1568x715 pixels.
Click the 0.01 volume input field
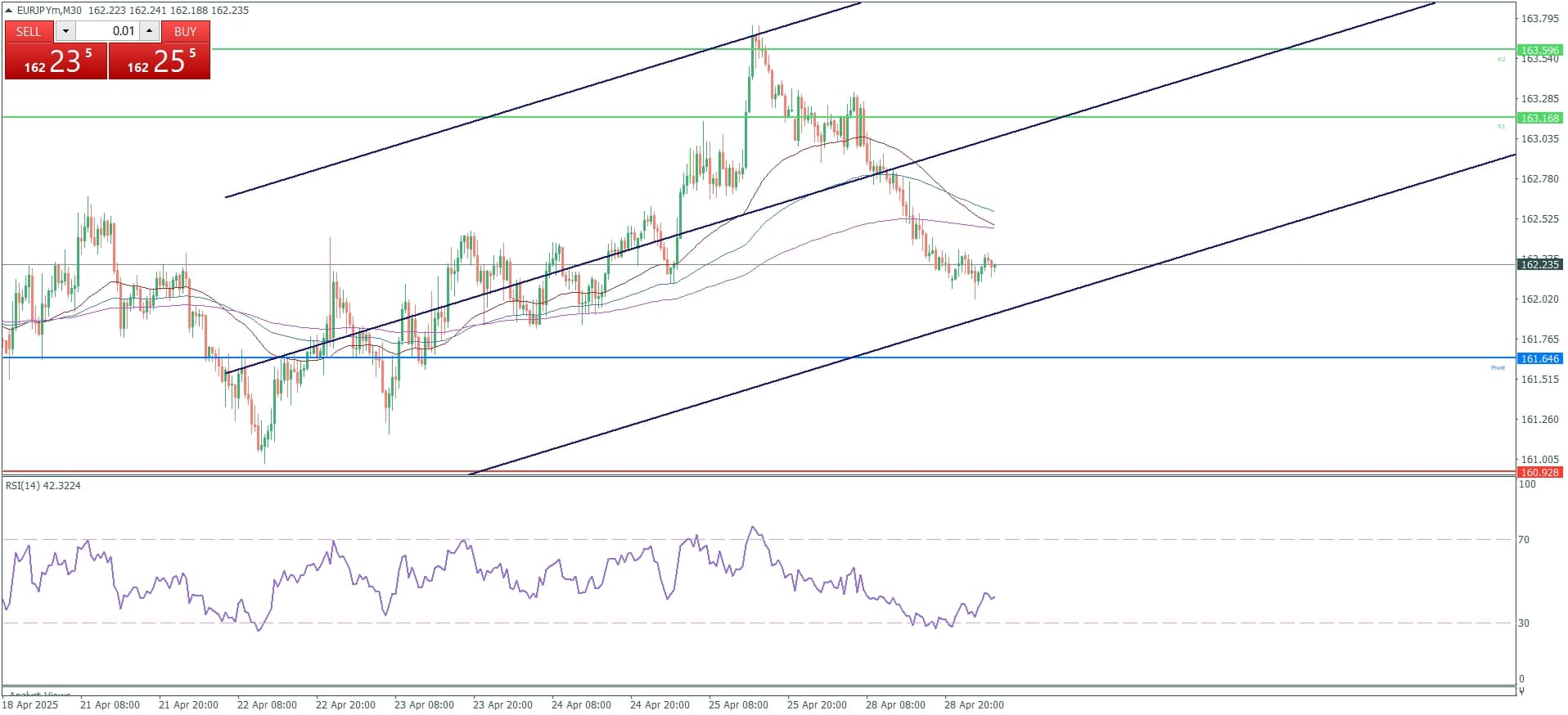107,31
